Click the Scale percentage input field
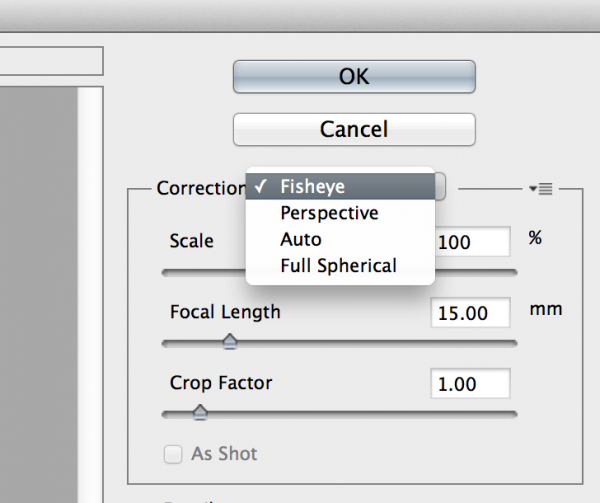 pos(470,241)
